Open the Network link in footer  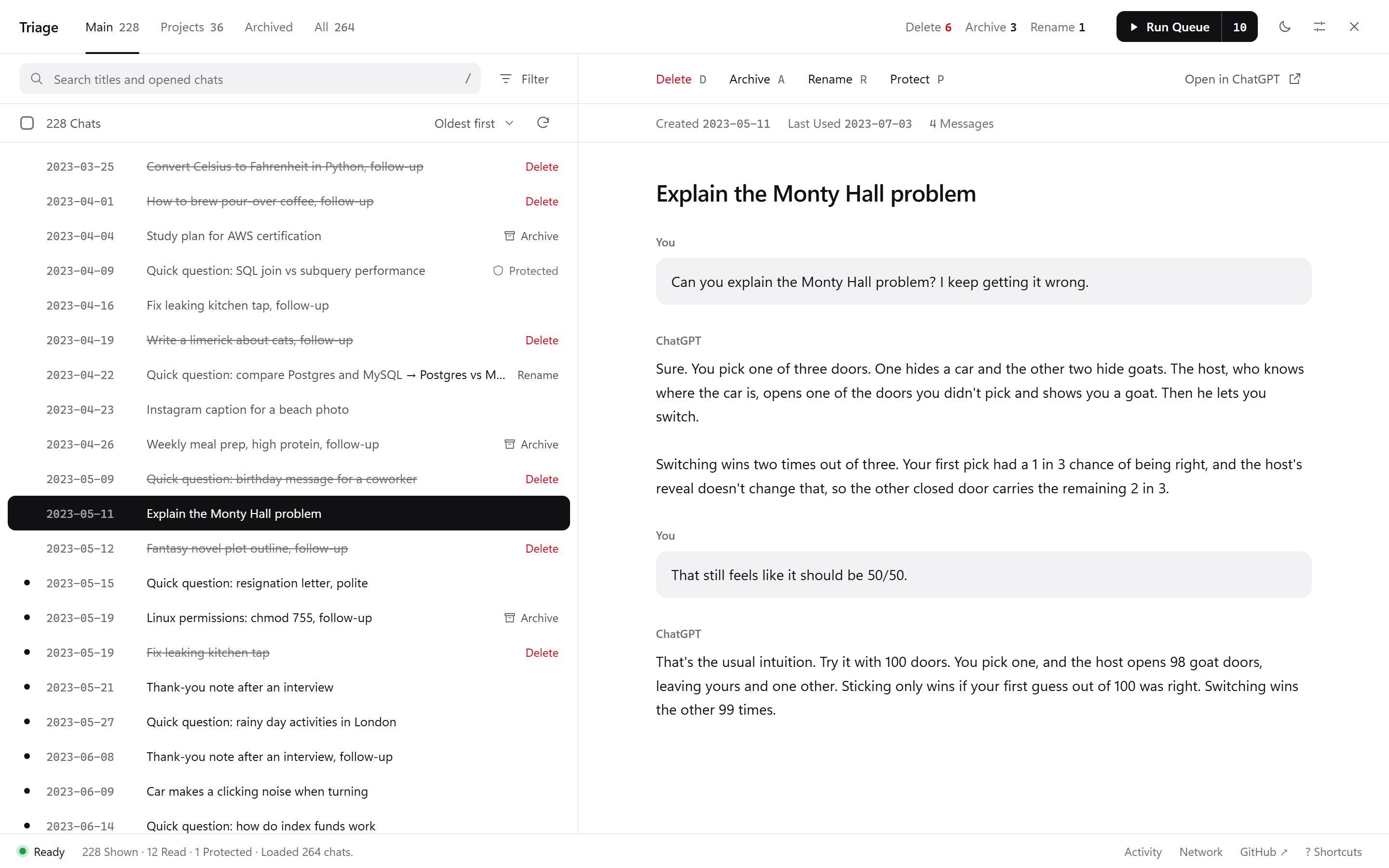1201,851
